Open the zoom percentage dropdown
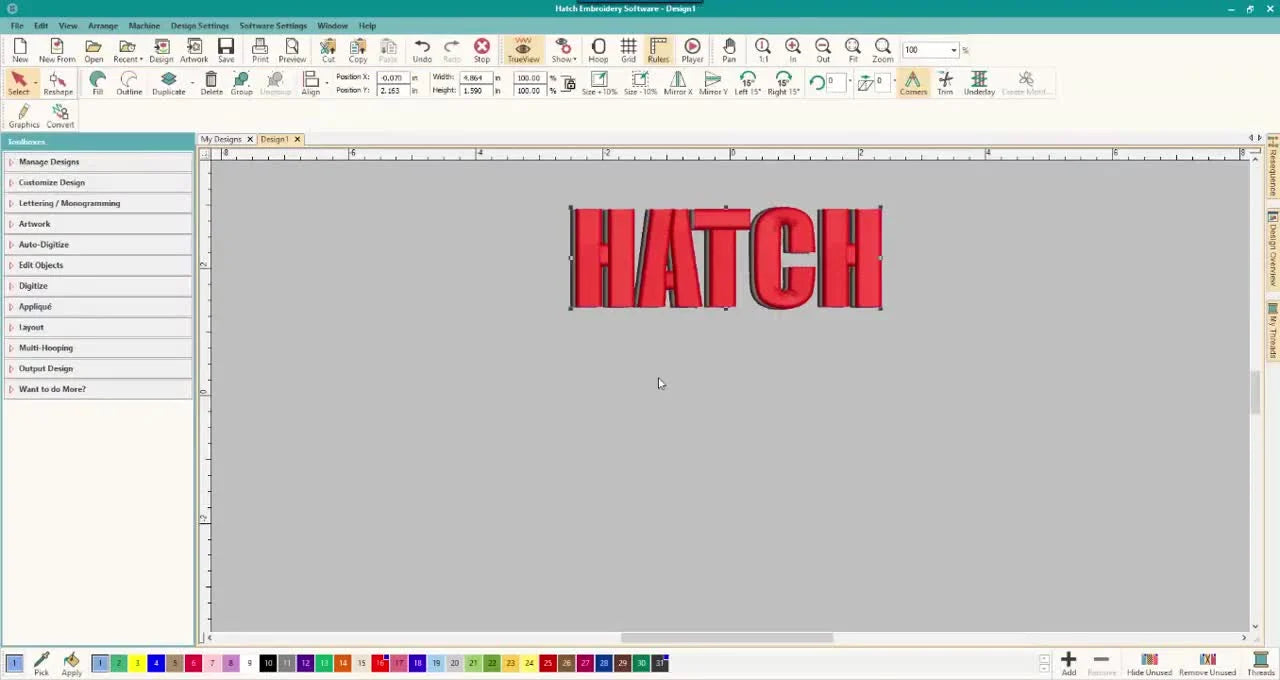1280x680 pixels. [x=954, y=50]
